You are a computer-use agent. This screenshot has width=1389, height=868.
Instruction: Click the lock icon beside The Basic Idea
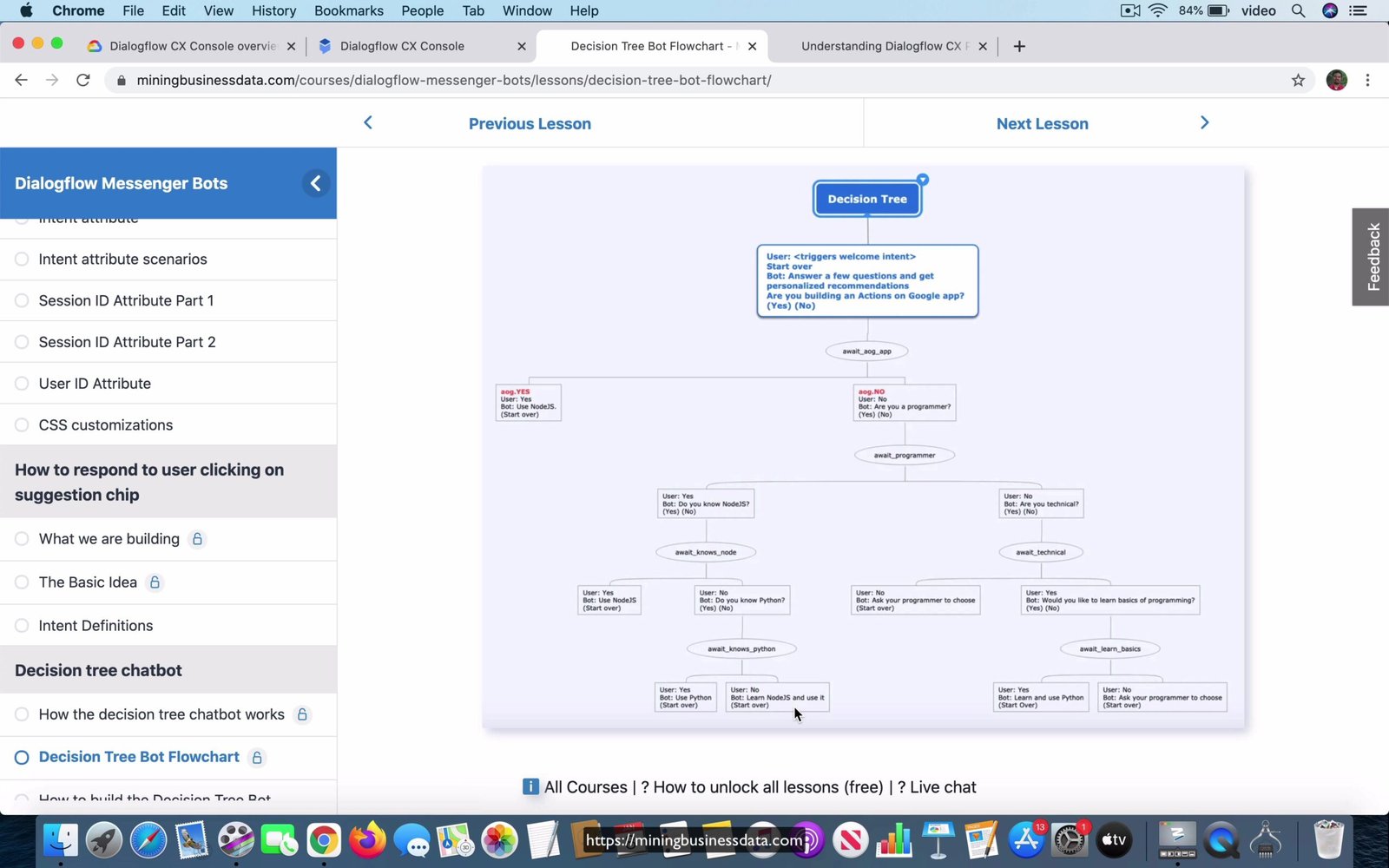pos(155,582)
